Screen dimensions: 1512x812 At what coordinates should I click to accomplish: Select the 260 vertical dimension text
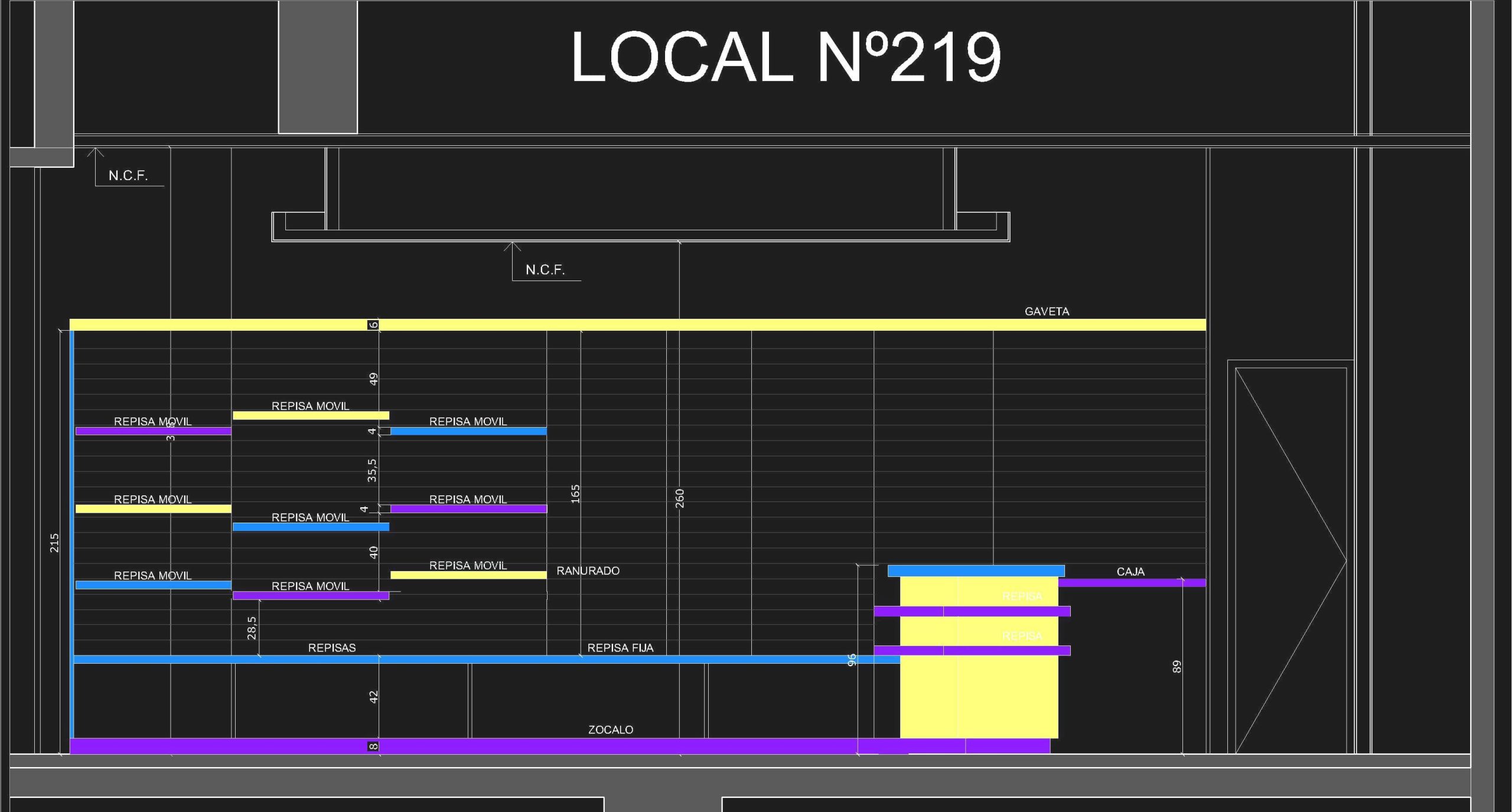tap(680, 498)
